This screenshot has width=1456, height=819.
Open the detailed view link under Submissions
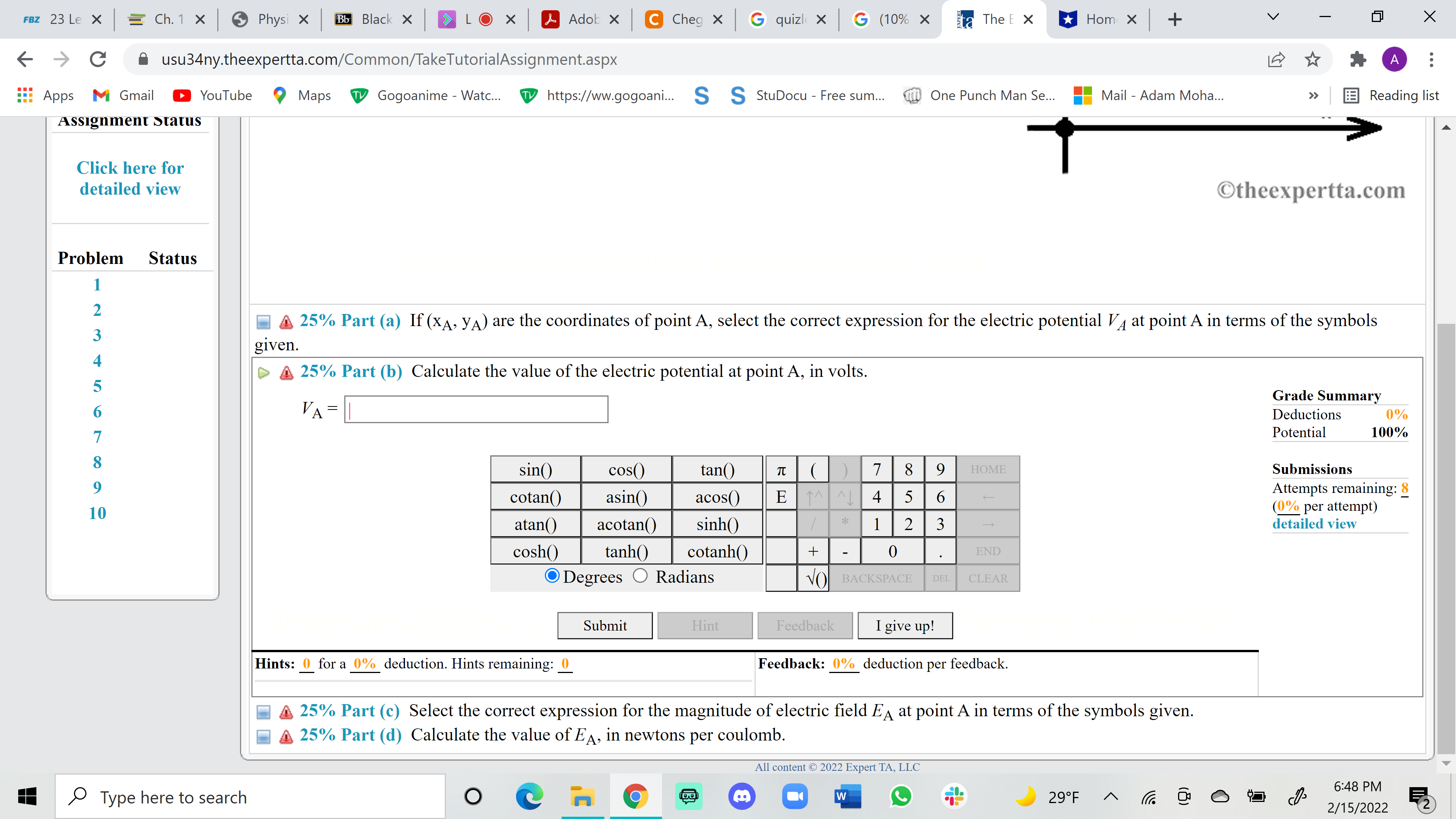tap(1314, 524)
